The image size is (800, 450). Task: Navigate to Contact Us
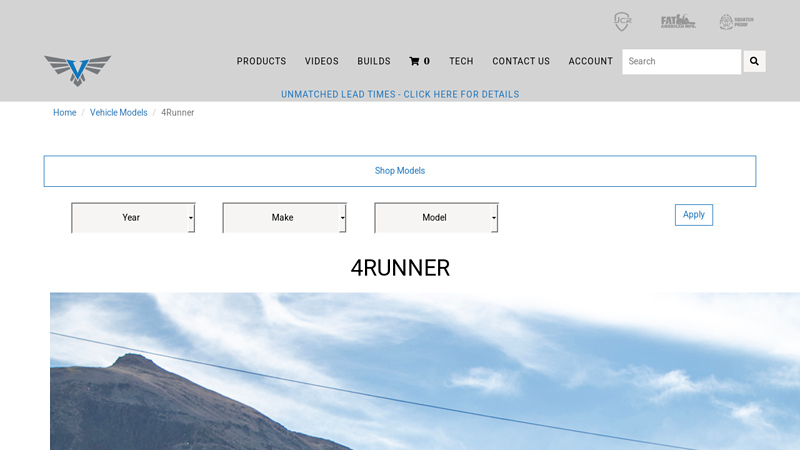(521, 61)
